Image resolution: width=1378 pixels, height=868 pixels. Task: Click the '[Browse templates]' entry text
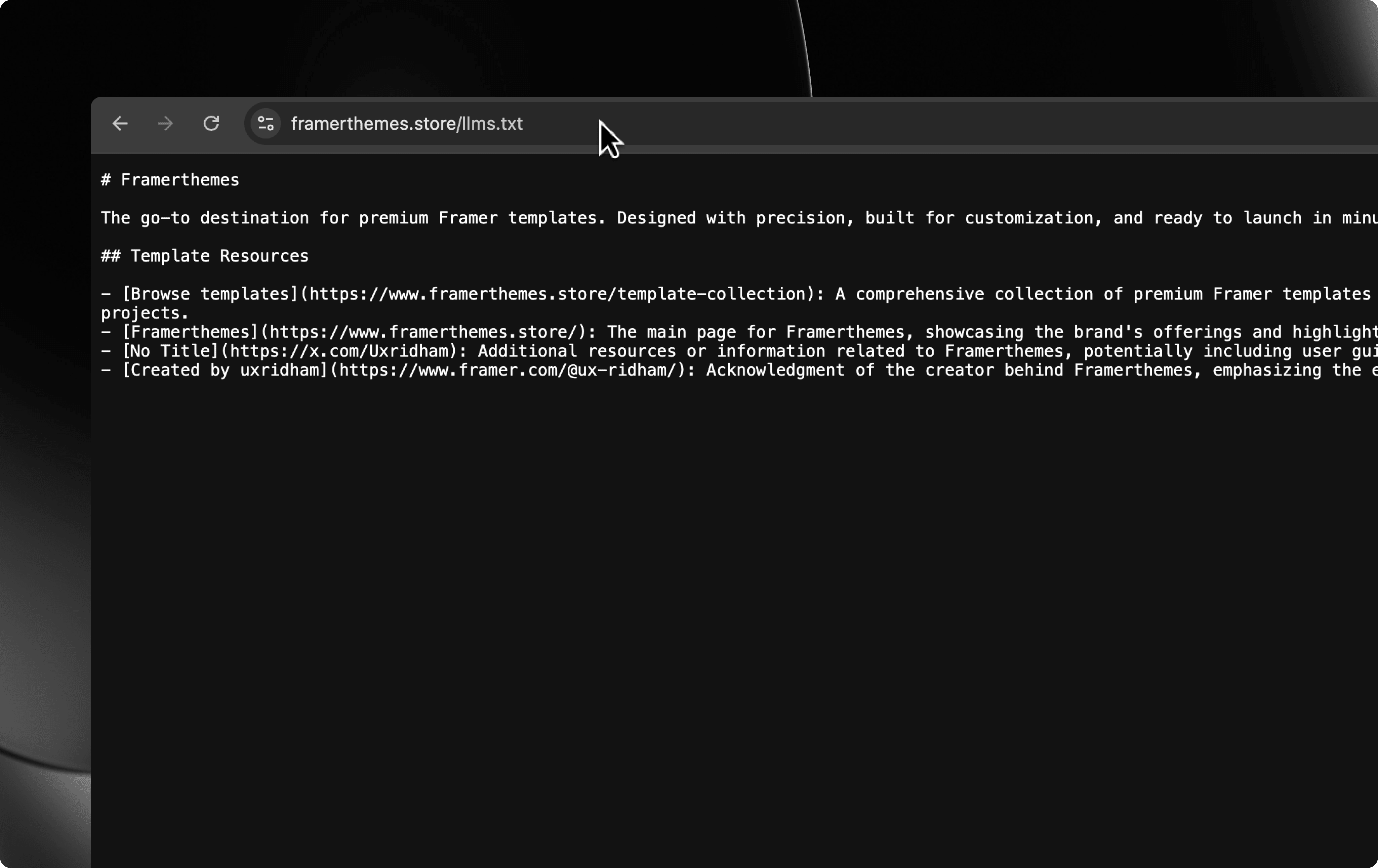(x=211, y=294)
